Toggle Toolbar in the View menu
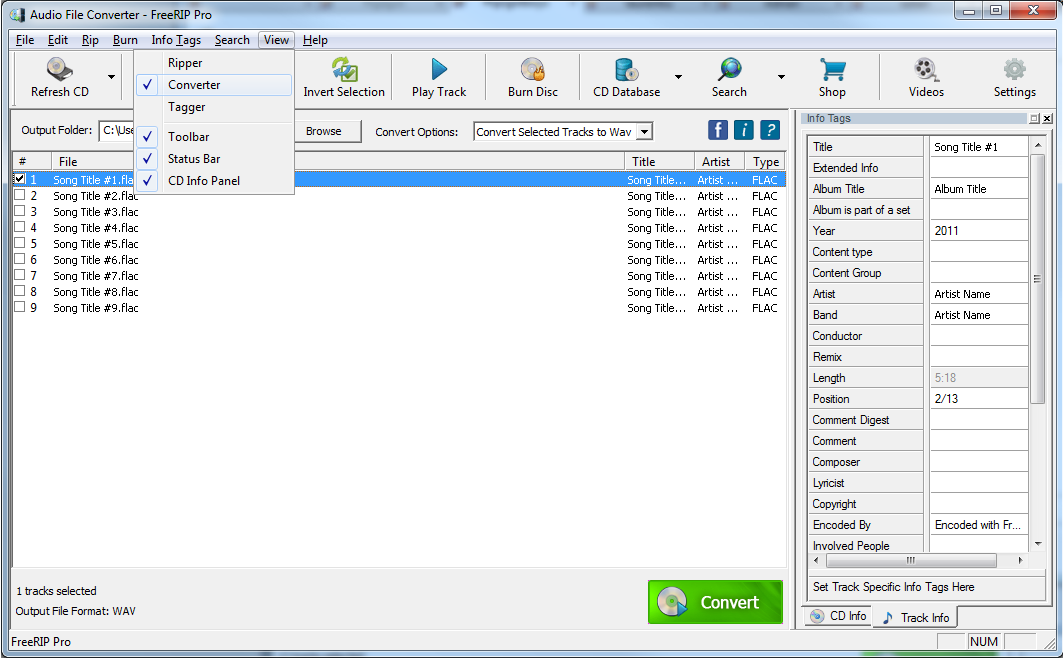The width and height of the screenshot is (1063, 658). coord(214,136)
